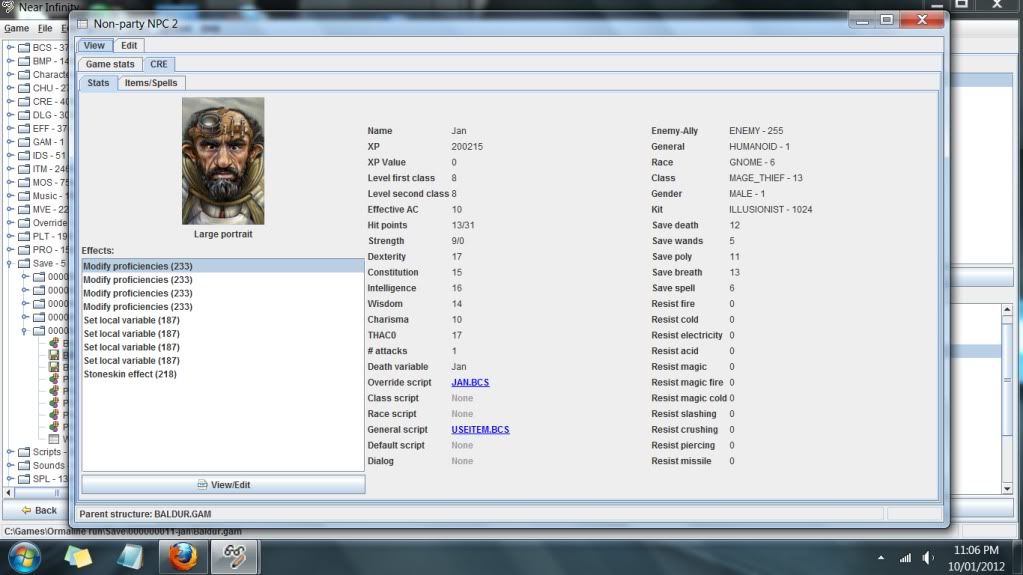
Task: Open the Game menu
Action: (x=17, y=28)
